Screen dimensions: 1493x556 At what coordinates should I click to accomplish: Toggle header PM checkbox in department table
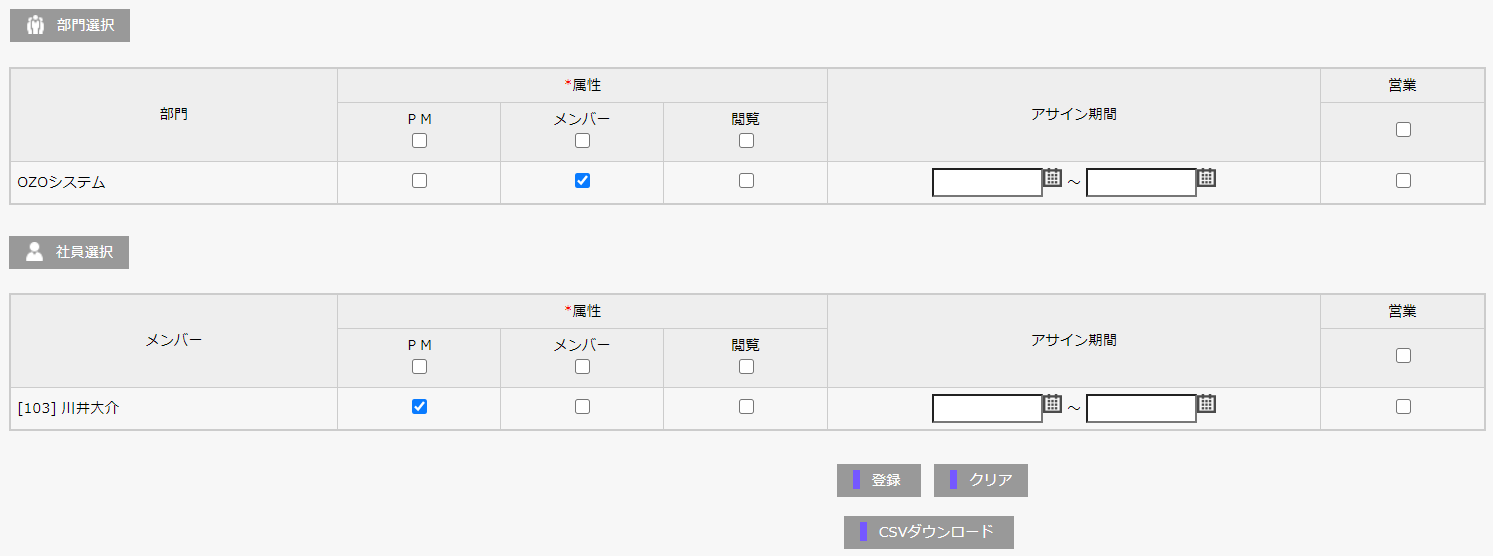pos(420,141)
